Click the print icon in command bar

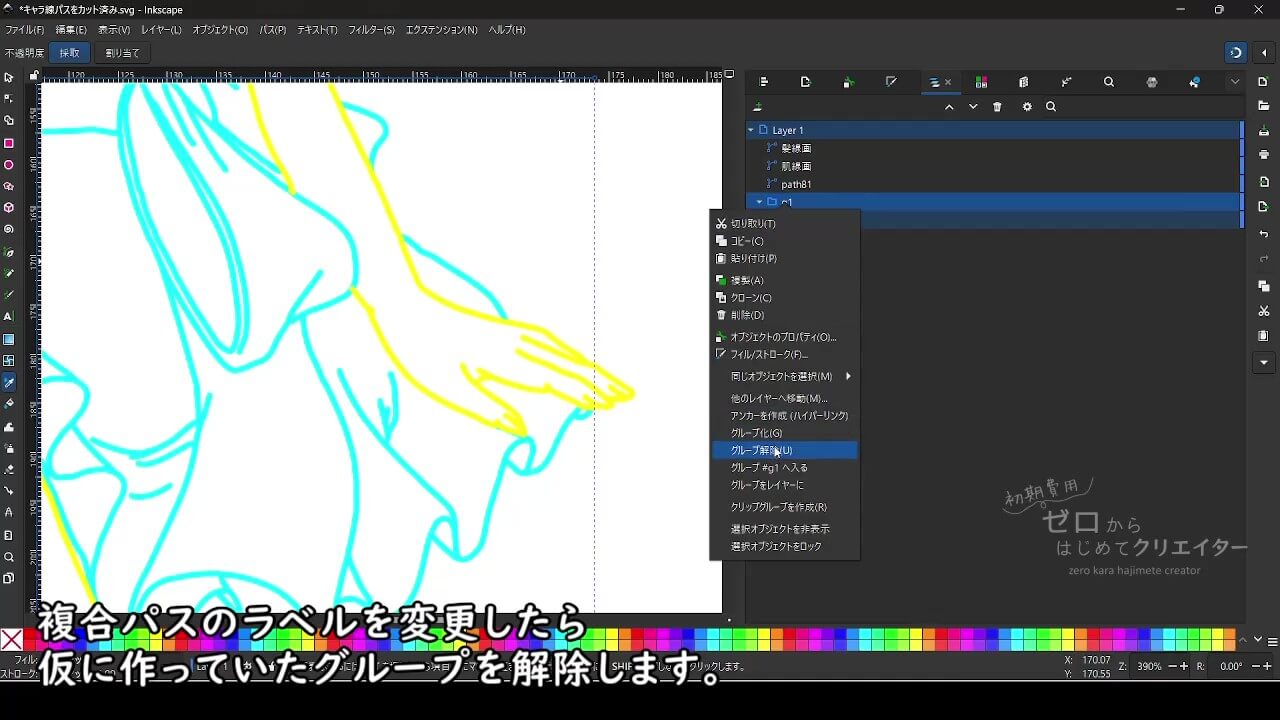click(x=1264, y=155)
